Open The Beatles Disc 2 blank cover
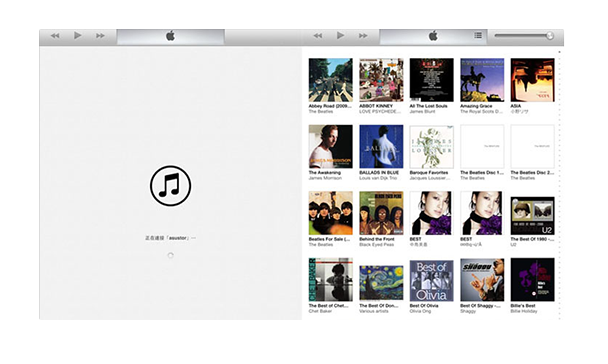Image resolution: width=608 pixels, height=364 pixels. tap(532, 147)
